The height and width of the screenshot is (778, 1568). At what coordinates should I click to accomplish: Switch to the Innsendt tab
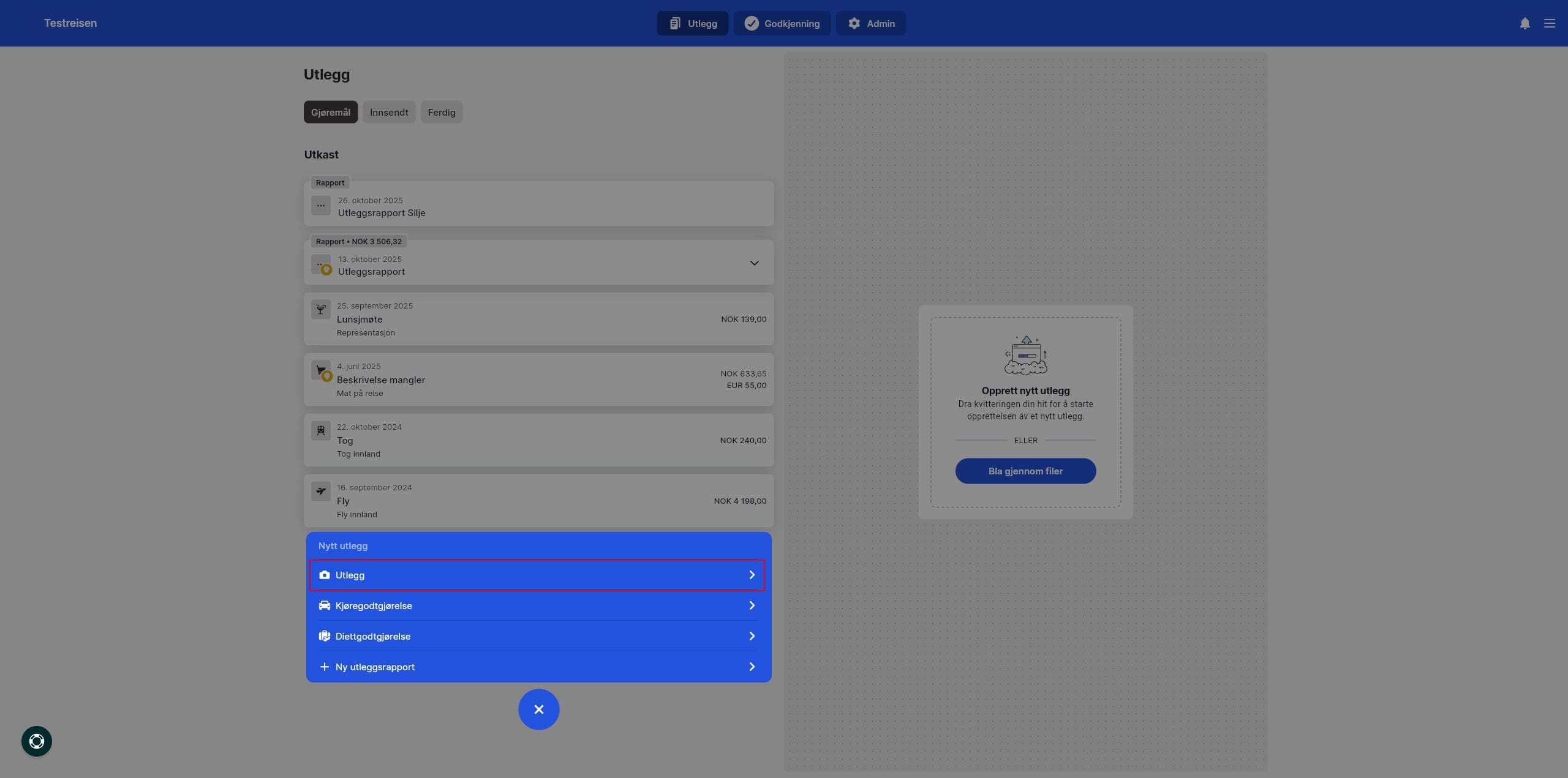(x=389, y=112)
